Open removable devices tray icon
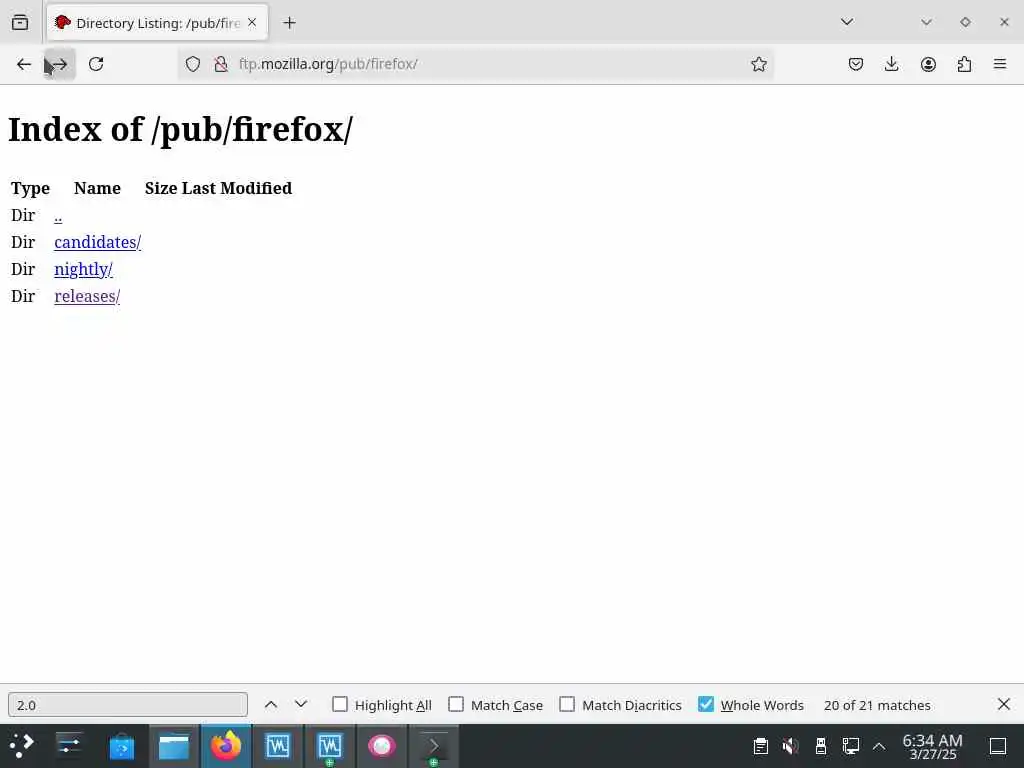Image resolution: width=1024 pixels, height=768 pixels. [821, 746]
